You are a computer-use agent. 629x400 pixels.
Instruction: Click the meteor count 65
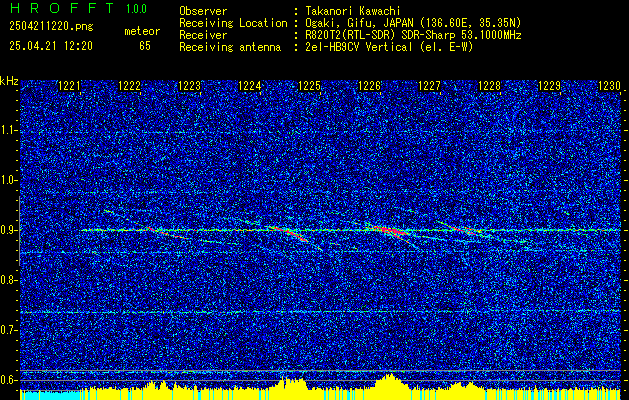145,46
